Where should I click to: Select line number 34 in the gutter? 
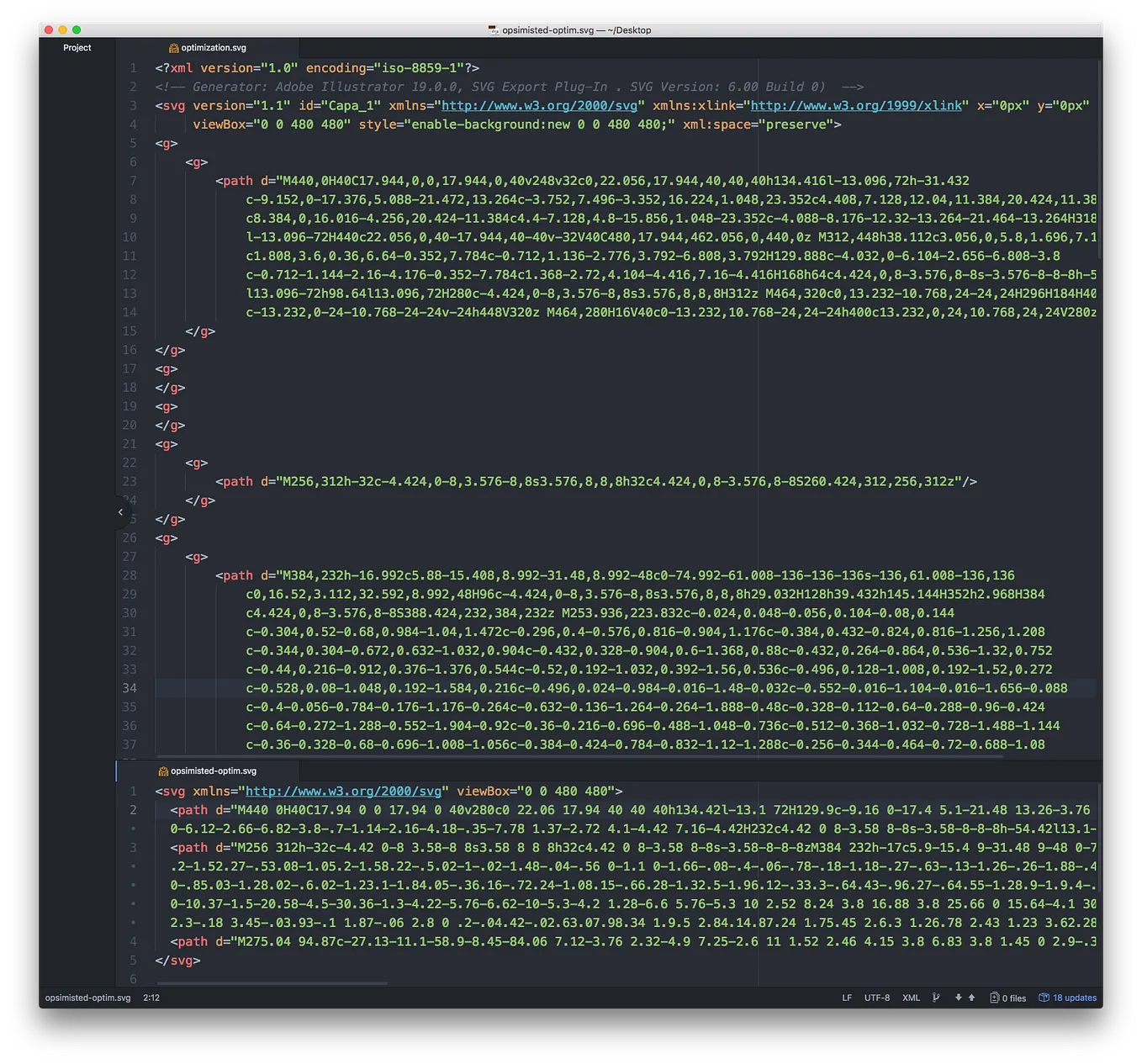130,688
